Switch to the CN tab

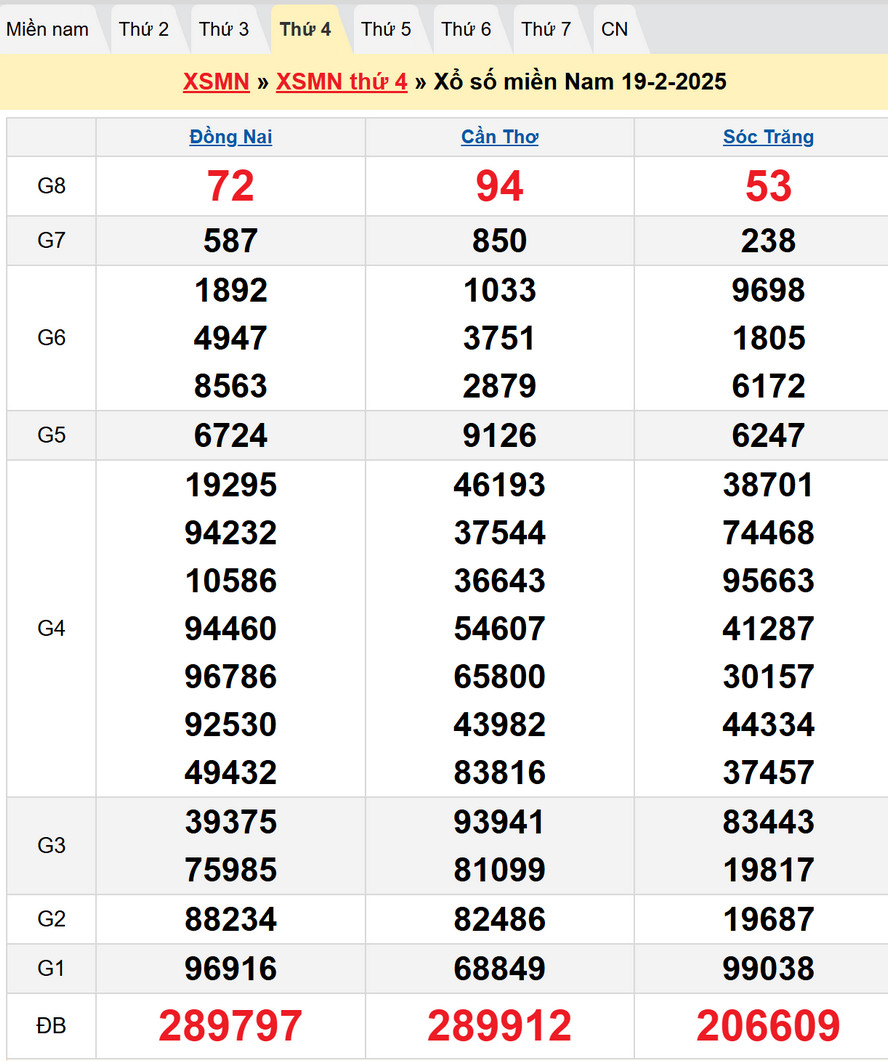[x=615, y=29]
